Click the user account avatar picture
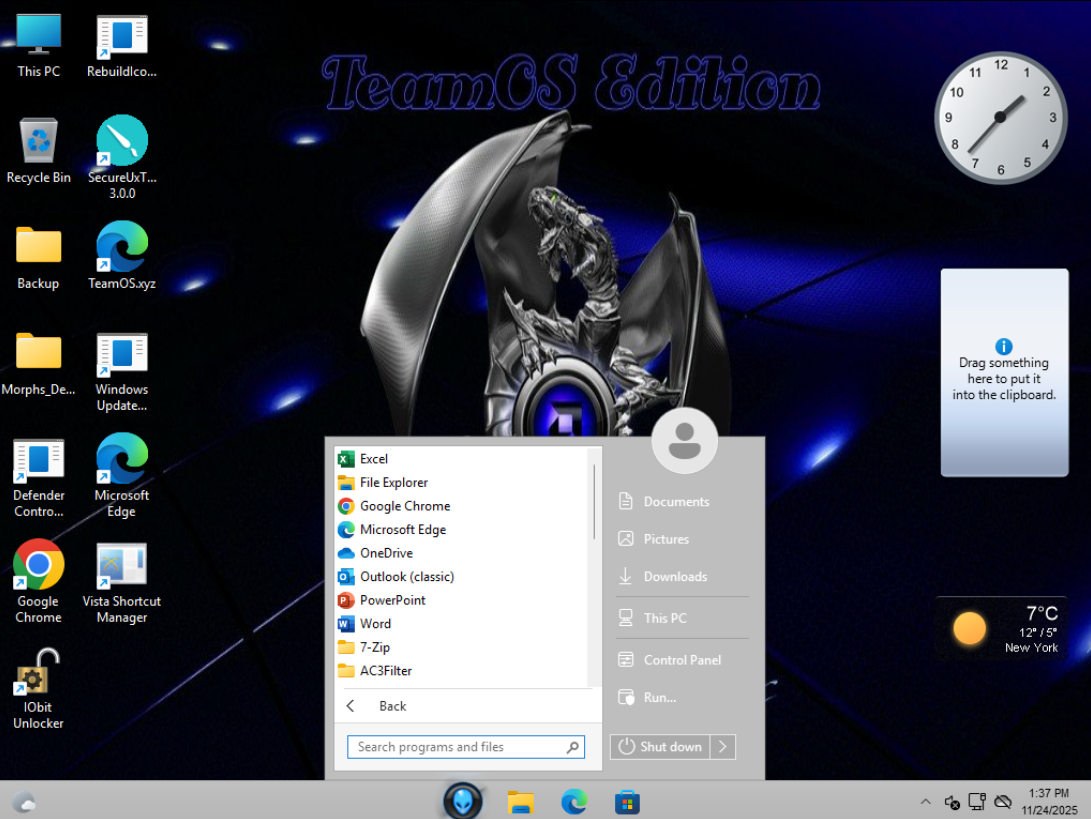 pyautogui.click(x=684, y=440)
